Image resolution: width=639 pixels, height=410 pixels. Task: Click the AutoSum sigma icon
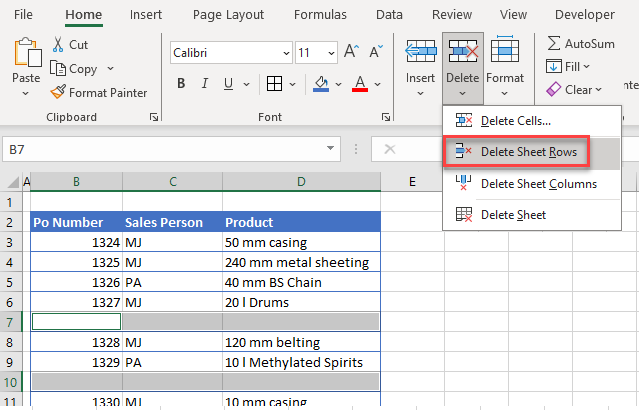coord(553,43)
